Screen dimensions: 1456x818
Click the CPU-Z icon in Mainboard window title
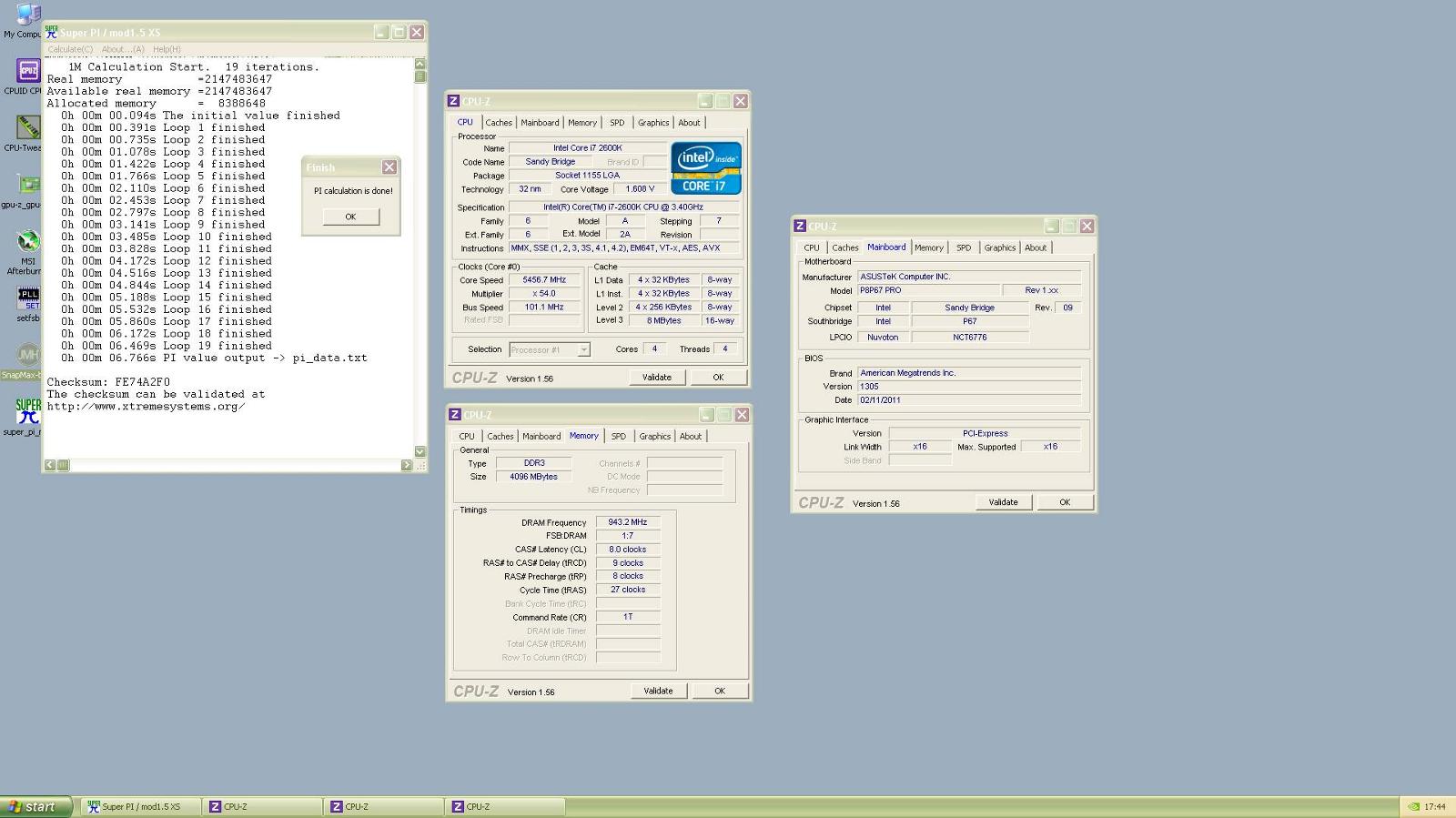coord(800,226)
